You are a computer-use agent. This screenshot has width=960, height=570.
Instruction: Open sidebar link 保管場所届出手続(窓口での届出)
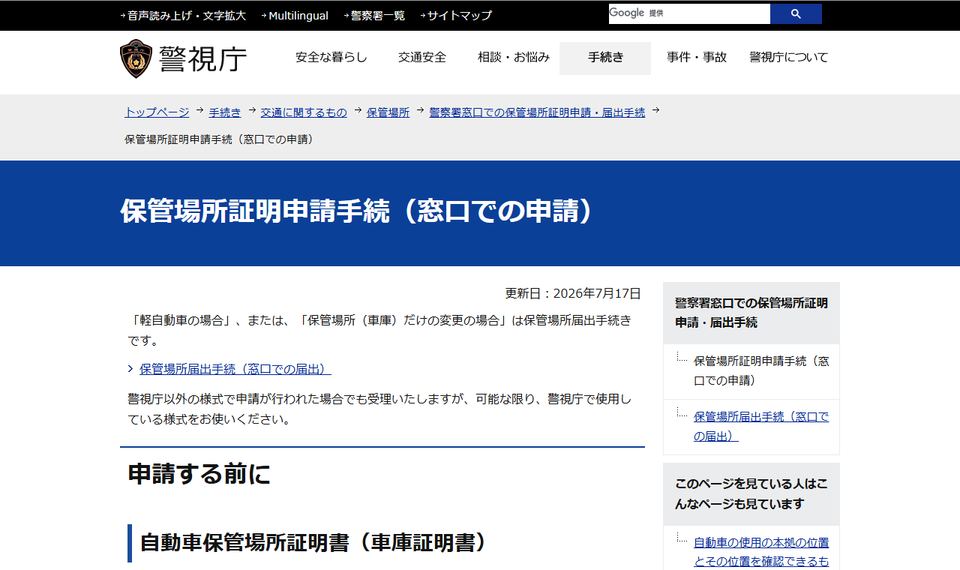pos(760,426)
